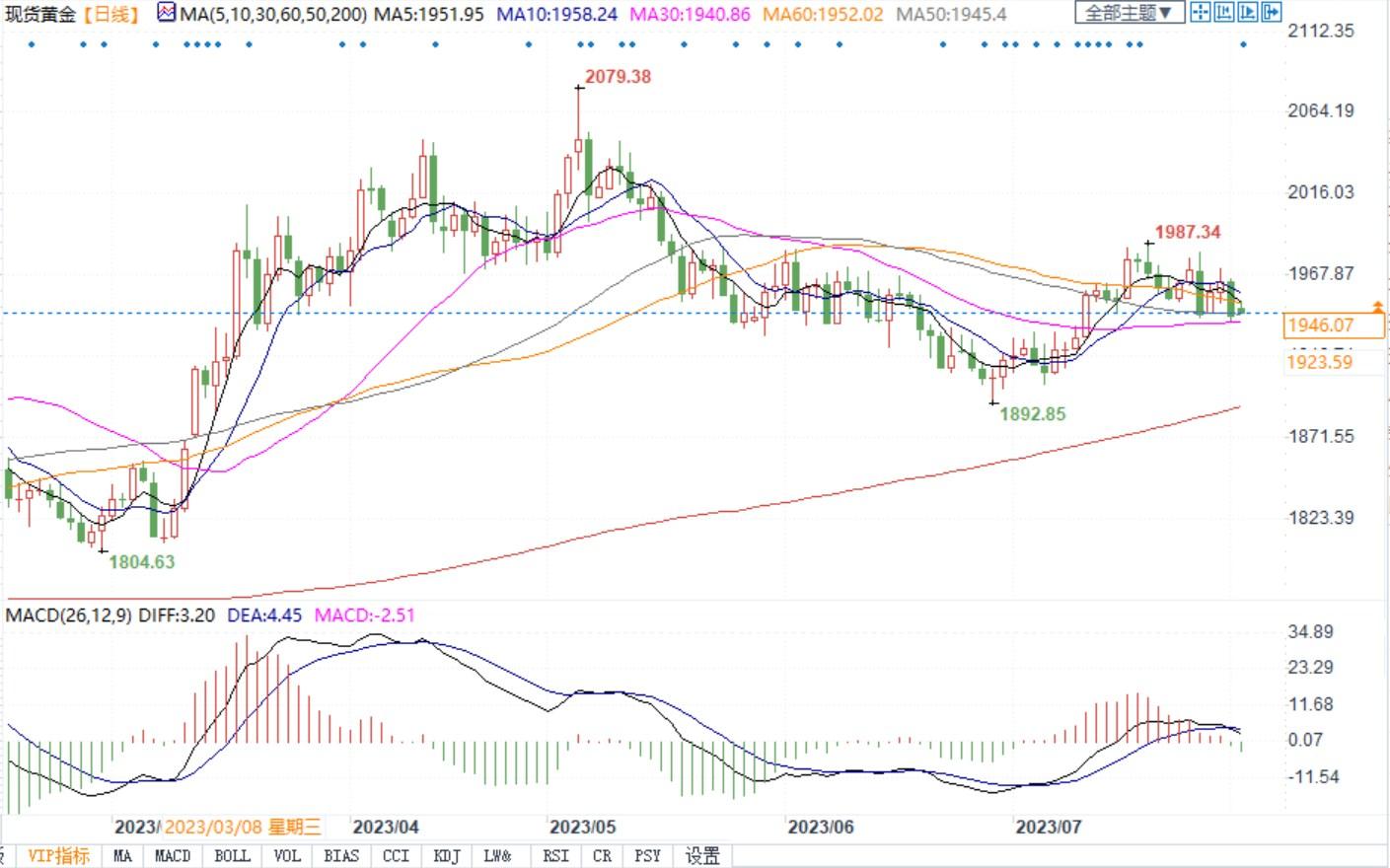Click the MA(5,10,30,60,50,200) parameters label
This screenshot has height=868, width=1390.
click(273, 14)
